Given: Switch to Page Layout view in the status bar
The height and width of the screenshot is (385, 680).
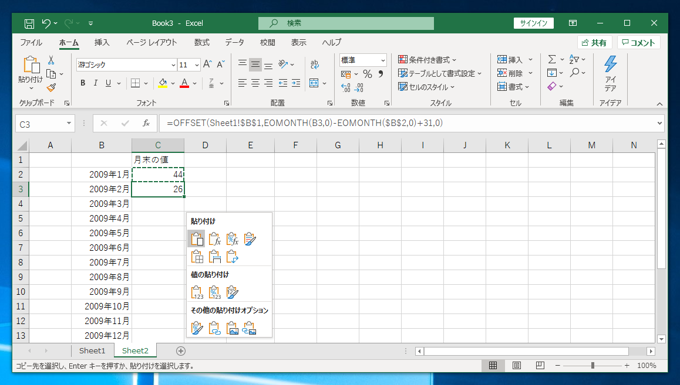Looking at the screenshot, I should click(517, 366).
